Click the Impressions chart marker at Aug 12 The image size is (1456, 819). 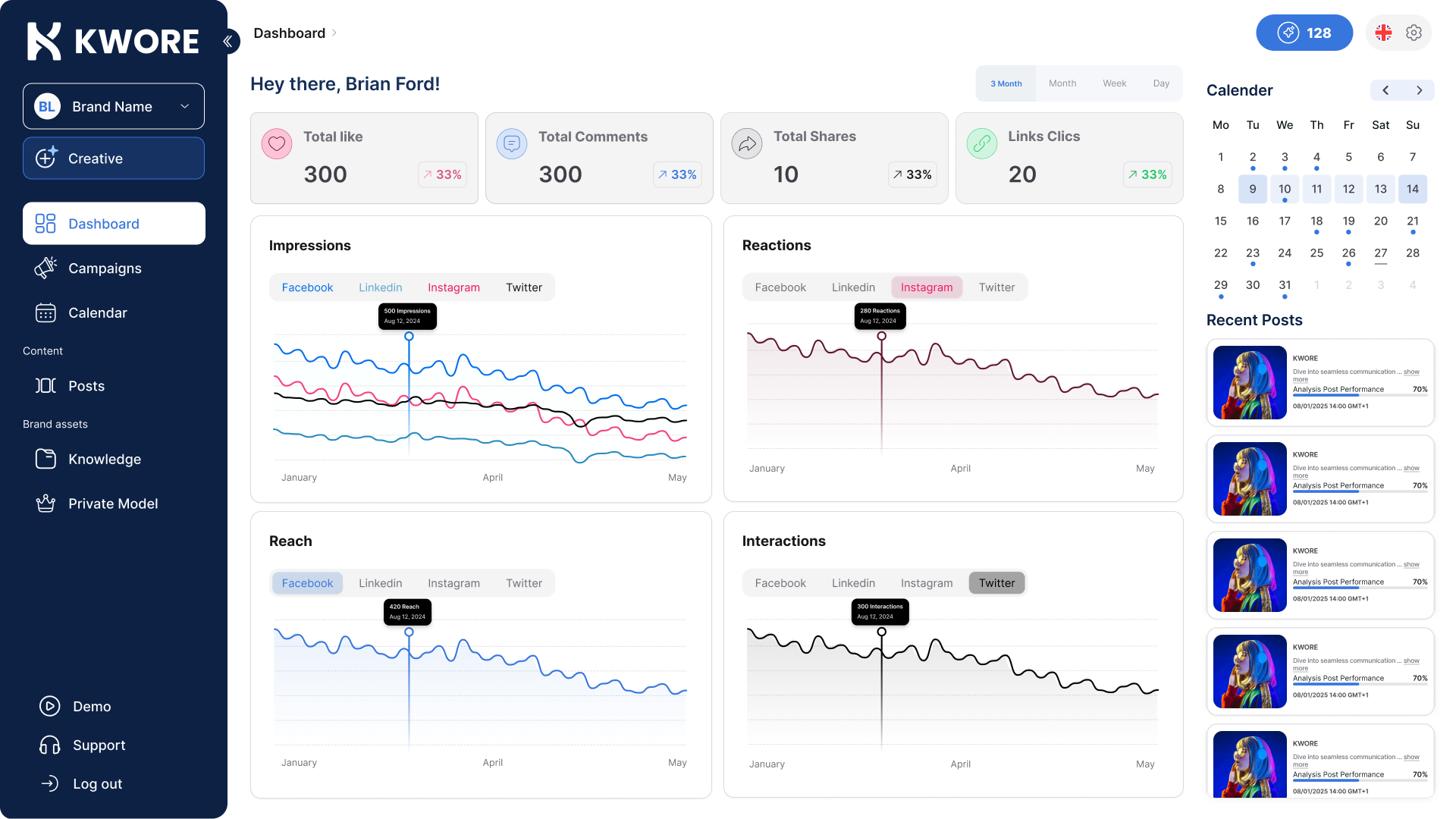click(409, 336)
